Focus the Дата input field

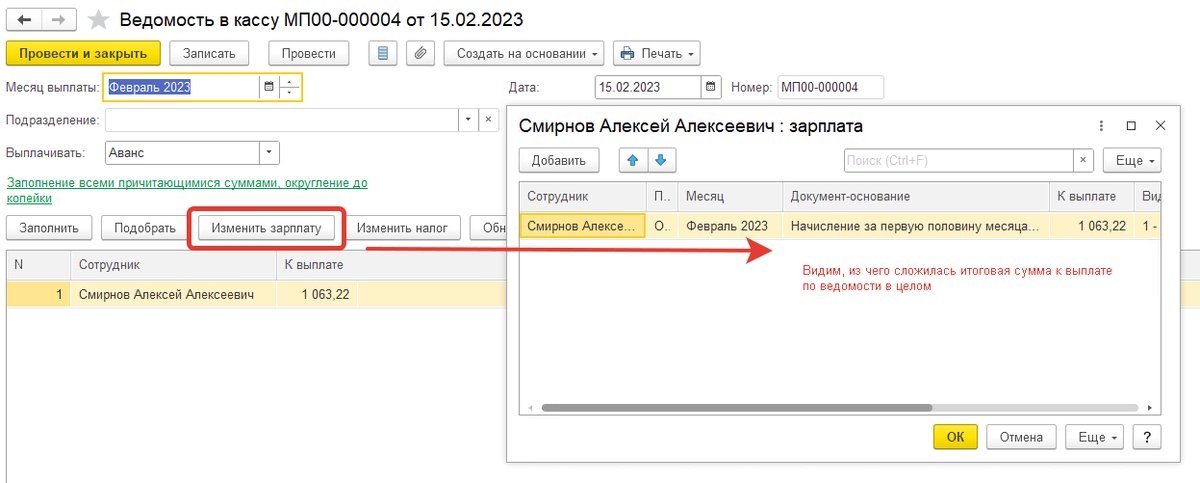point(647,87)
